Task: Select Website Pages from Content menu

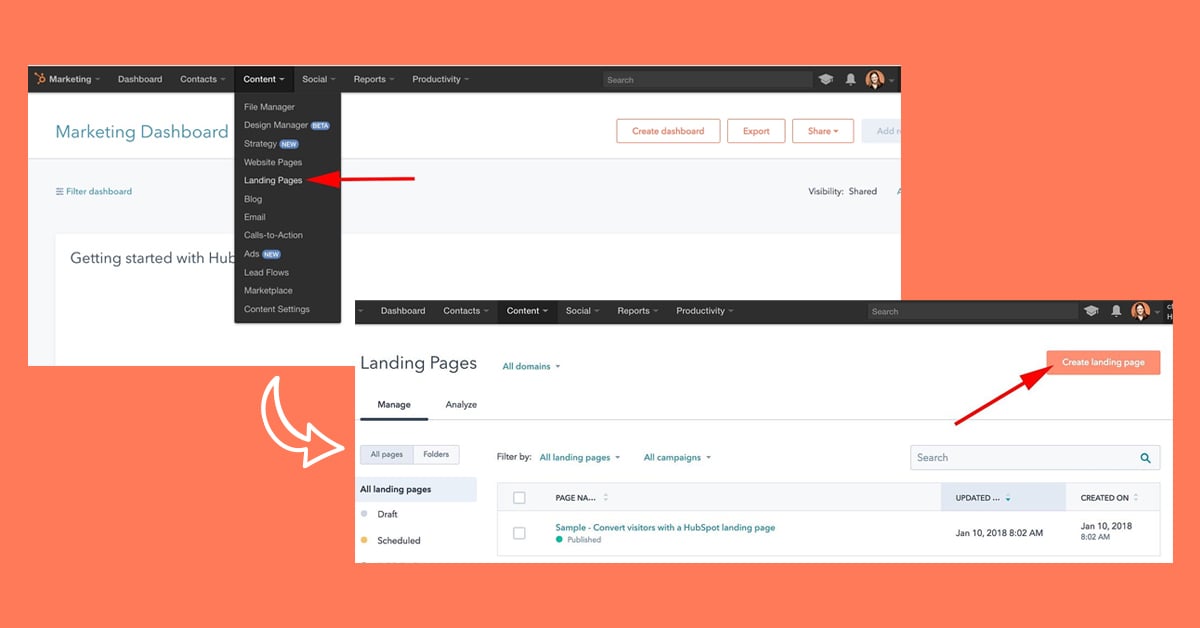Action: click(x=273, y=162)
